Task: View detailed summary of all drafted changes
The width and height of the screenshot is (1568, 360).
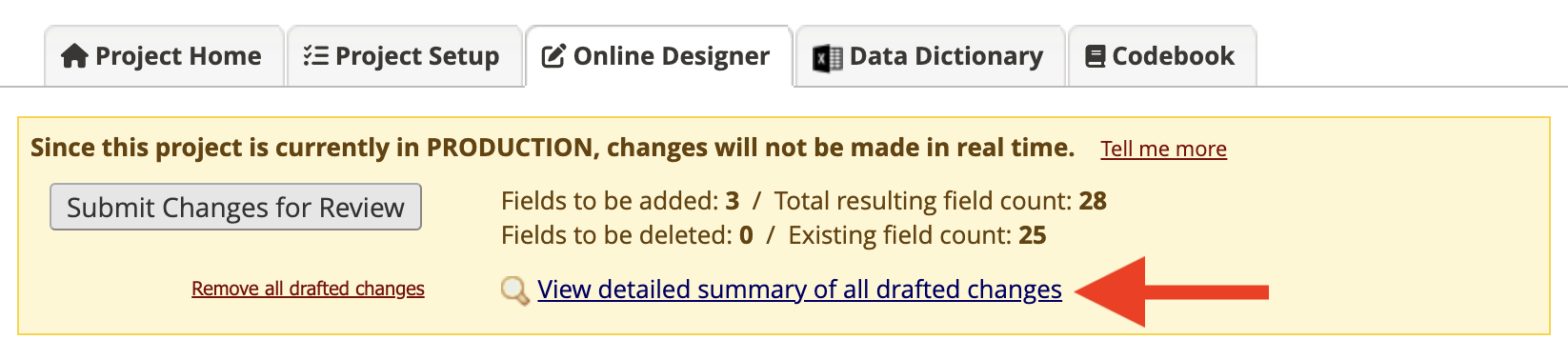Action: pos(799,290)
